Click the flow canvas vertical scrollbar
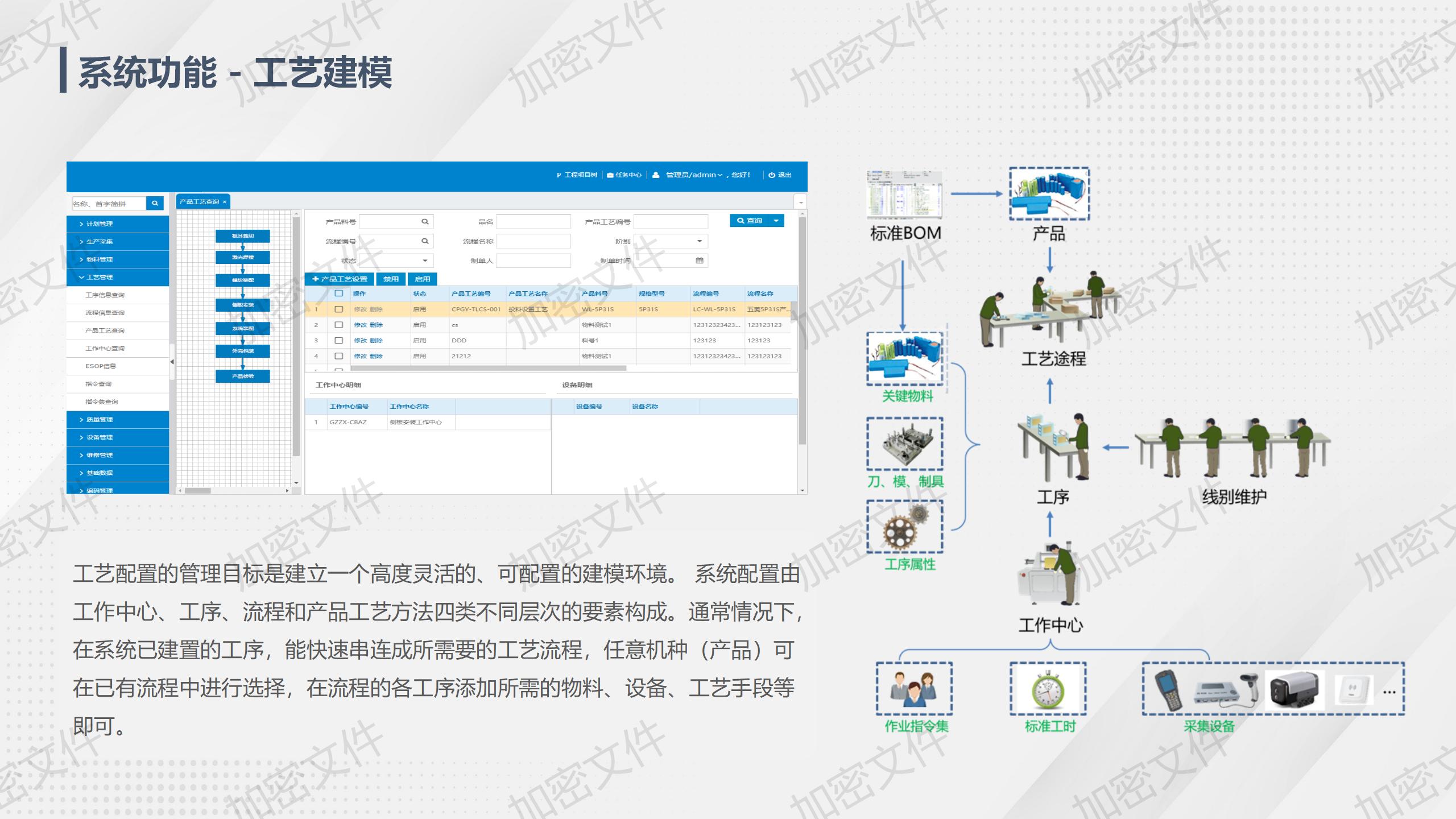The height and width of the screenshot is (819, 1456). (296, 336)
